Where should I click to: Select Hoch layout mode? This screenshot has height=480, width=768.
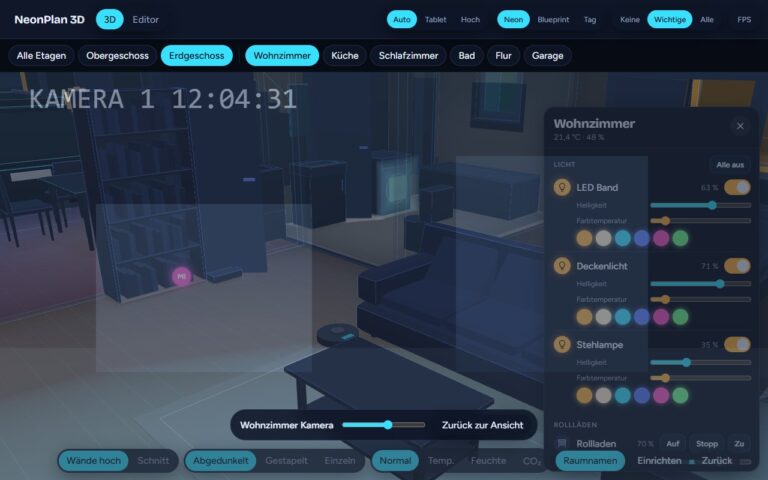470,20
